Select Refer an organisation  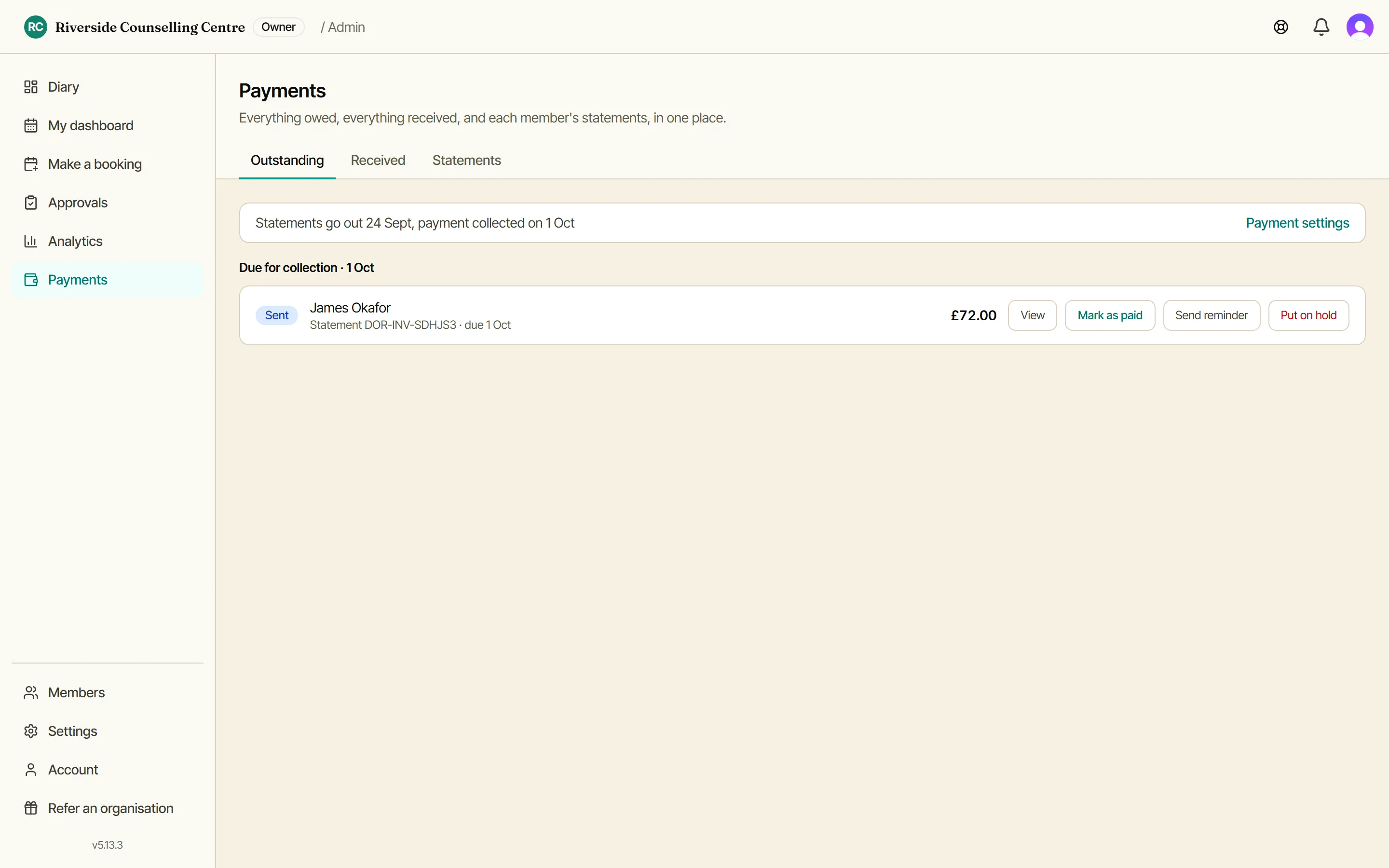coord(108,808)
